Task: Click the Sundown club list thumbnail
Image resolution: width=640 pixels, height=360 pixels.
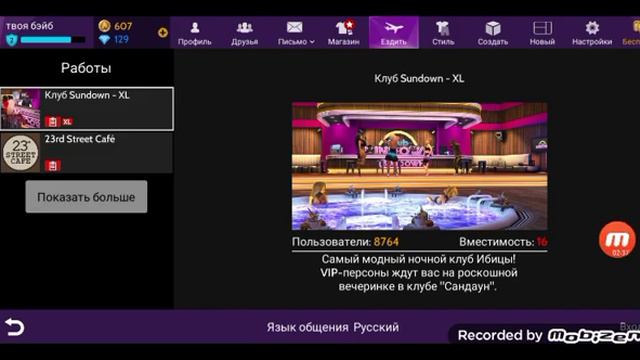Action: click(20, 109)
